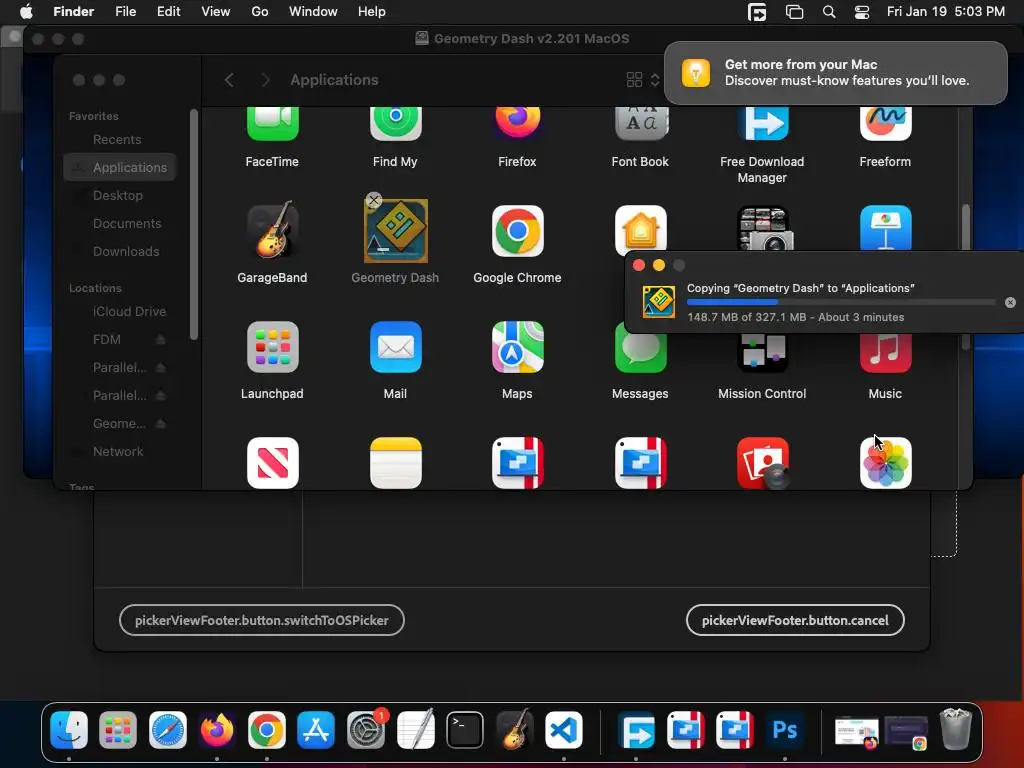Open Control Center in menu bar
Viewport: 1024px width, 768px height.
click(862, 12)
